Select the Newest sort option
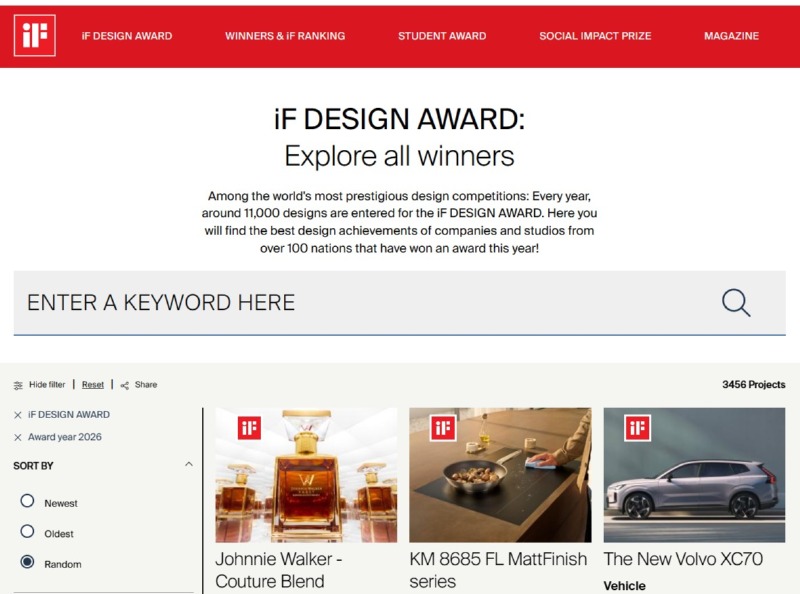This screenshot has width=800, height=594. coord(28,502)
